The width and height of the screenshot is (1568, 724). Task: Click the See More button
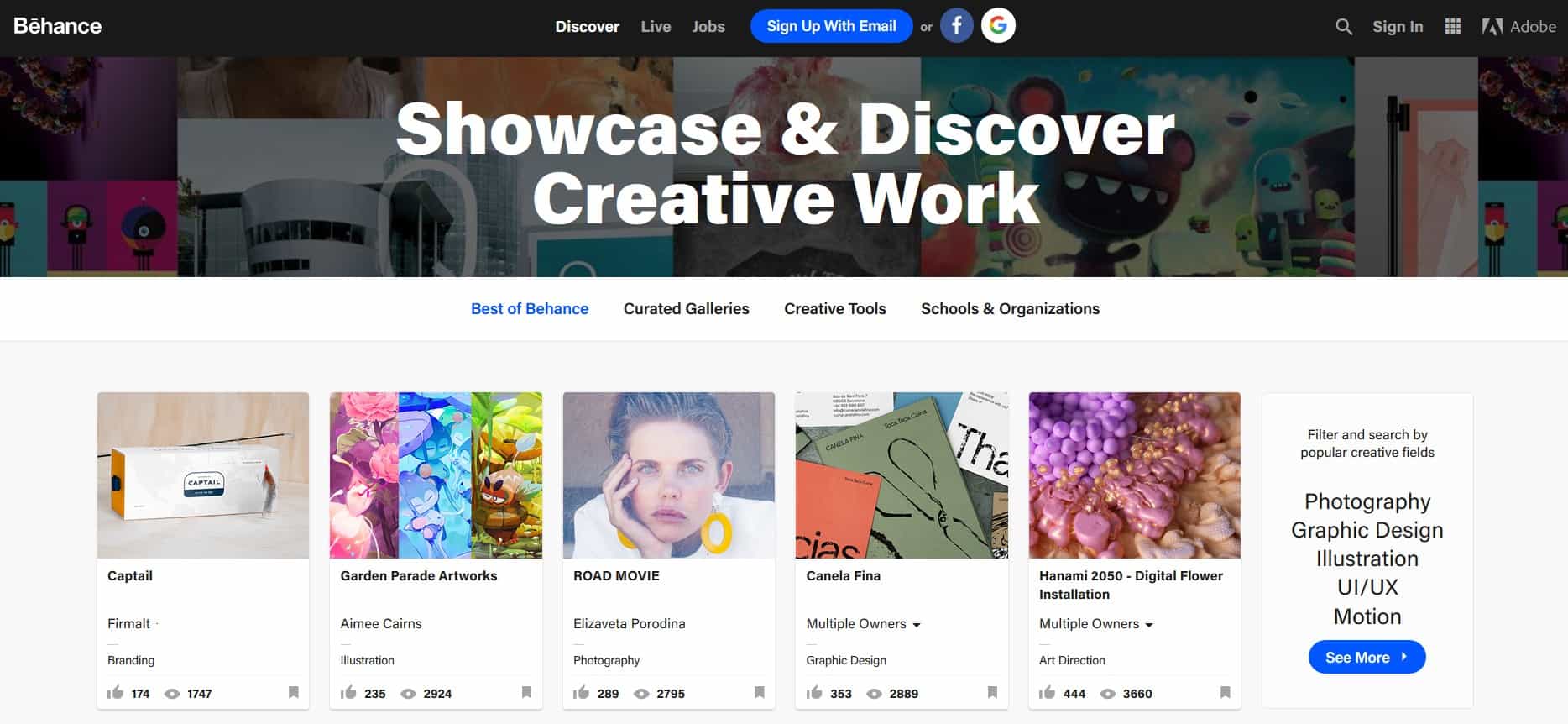point(1367,658)
